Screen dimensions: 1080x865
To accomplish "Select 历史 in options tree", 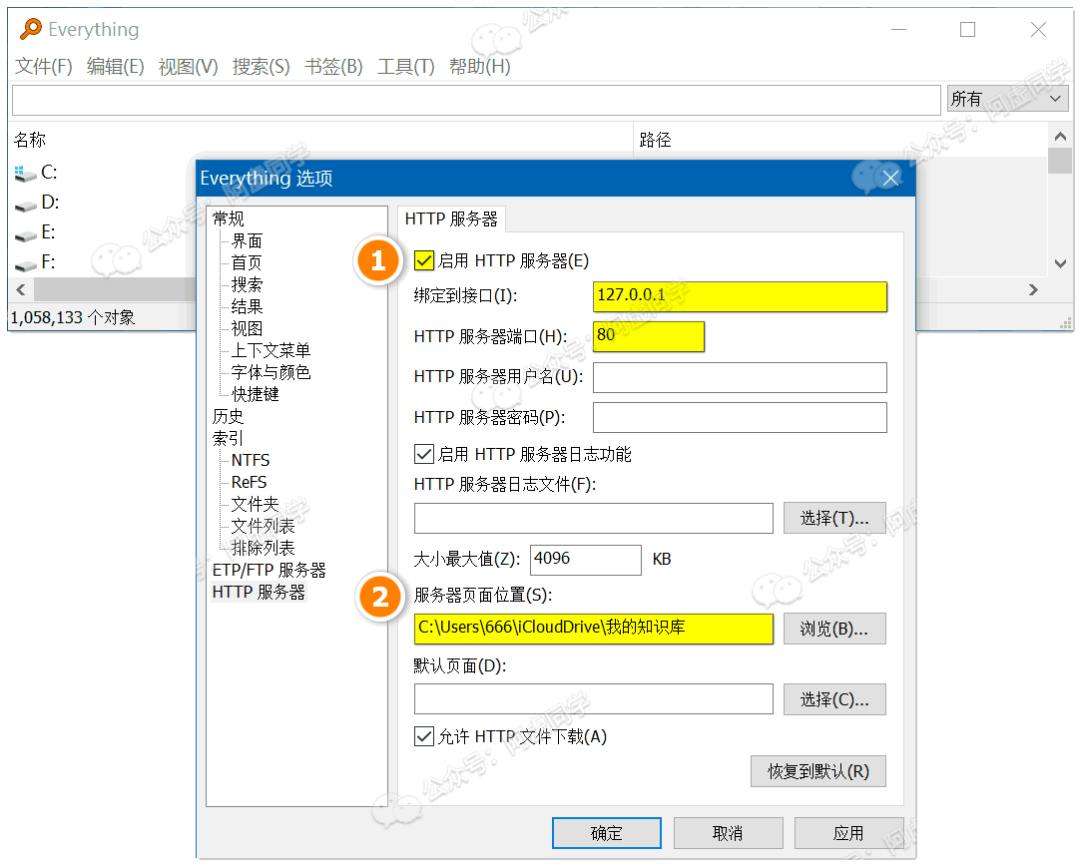I will (228, 416).
